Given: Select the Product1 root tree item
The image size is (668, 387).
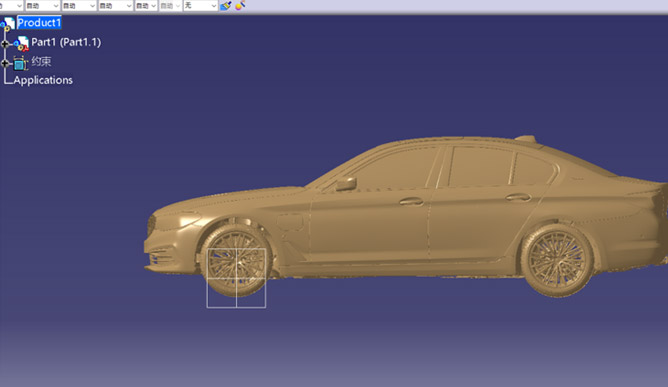Looking at the screenshot, I should [39, 23].
